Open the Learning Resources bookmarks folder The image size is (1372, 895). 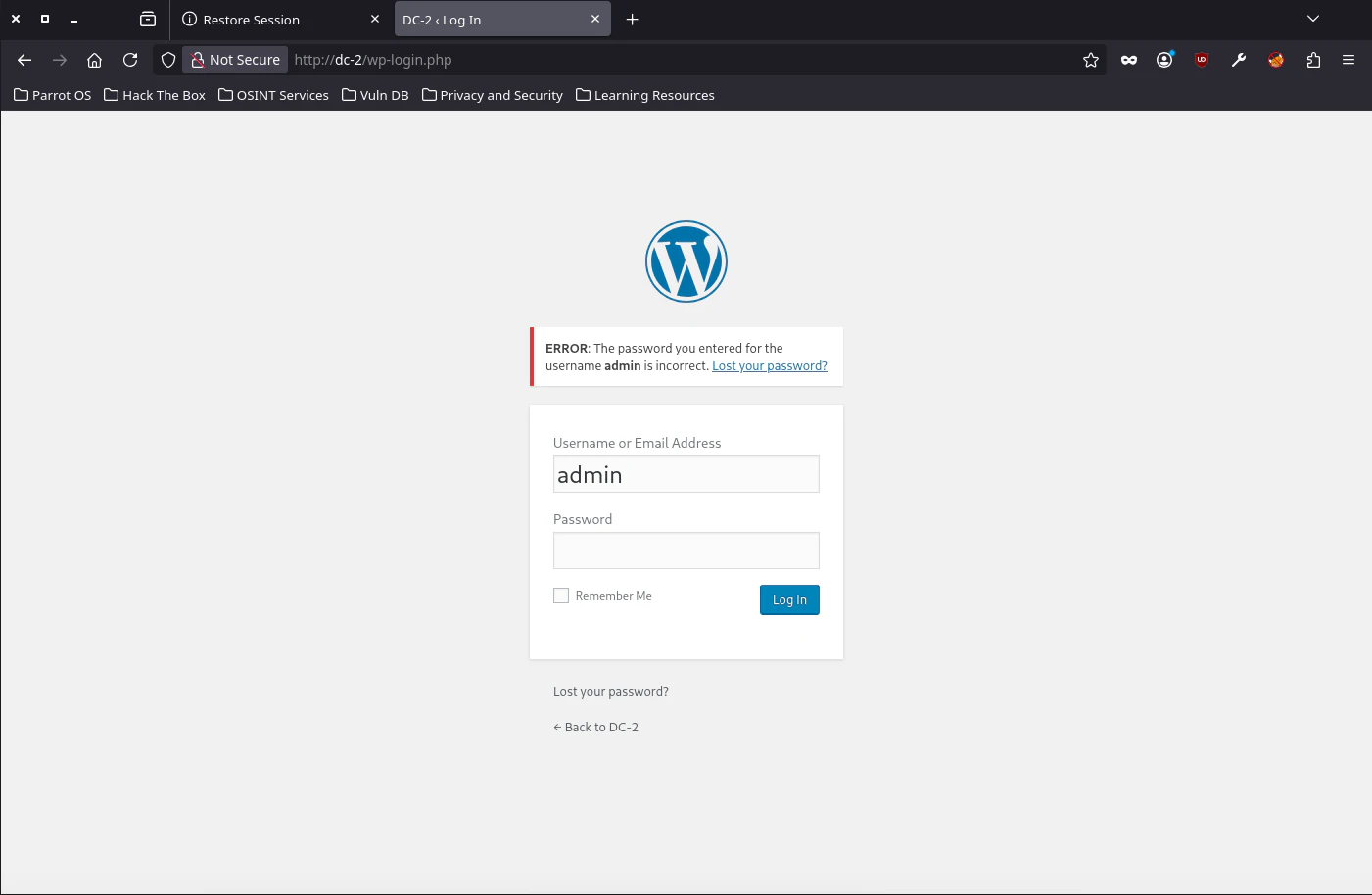645,95
